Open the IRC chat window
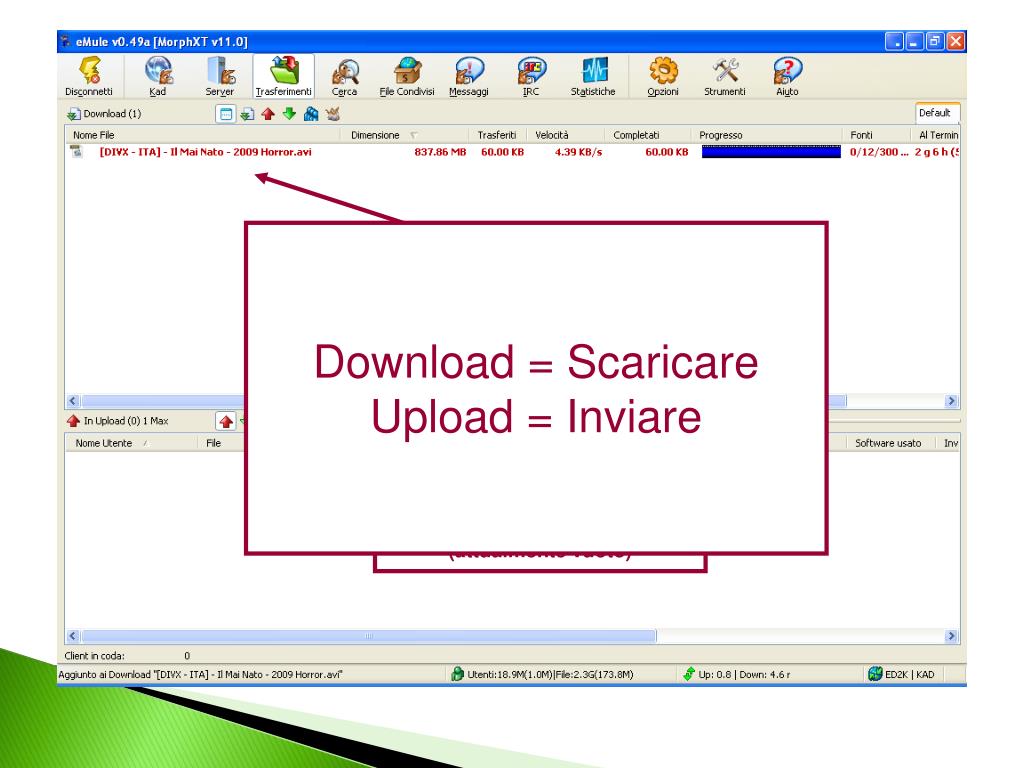1024x768 pixels. (x=531, y=76)
